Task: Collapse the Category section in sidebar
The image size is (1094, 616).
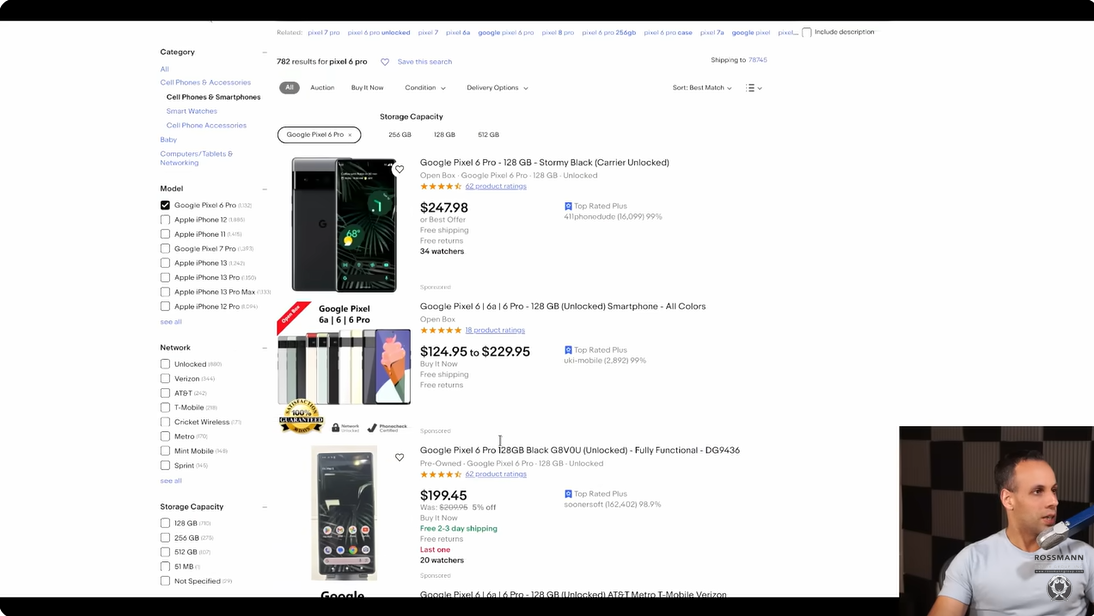Action: [x=265, y=52]
